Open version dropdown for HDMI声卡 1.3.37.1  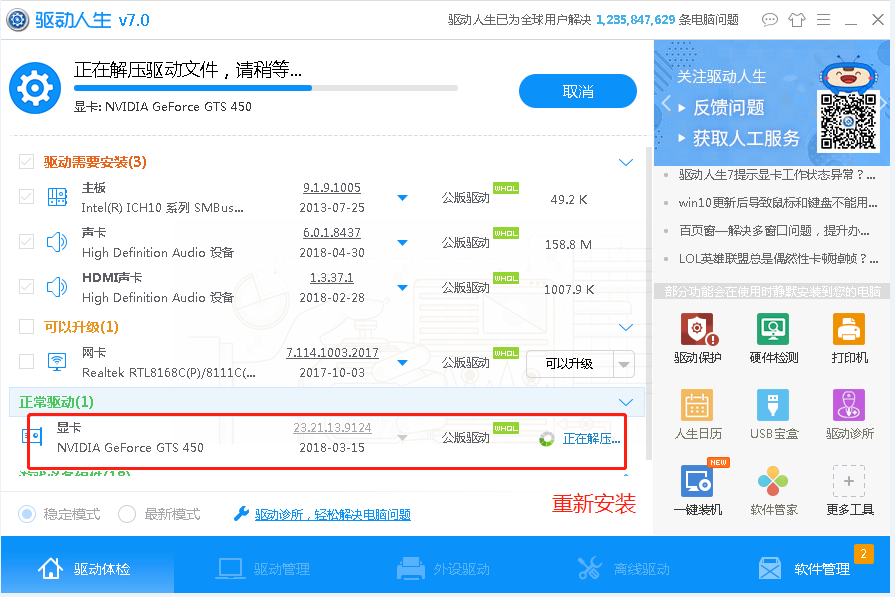[x=402, y=288]
